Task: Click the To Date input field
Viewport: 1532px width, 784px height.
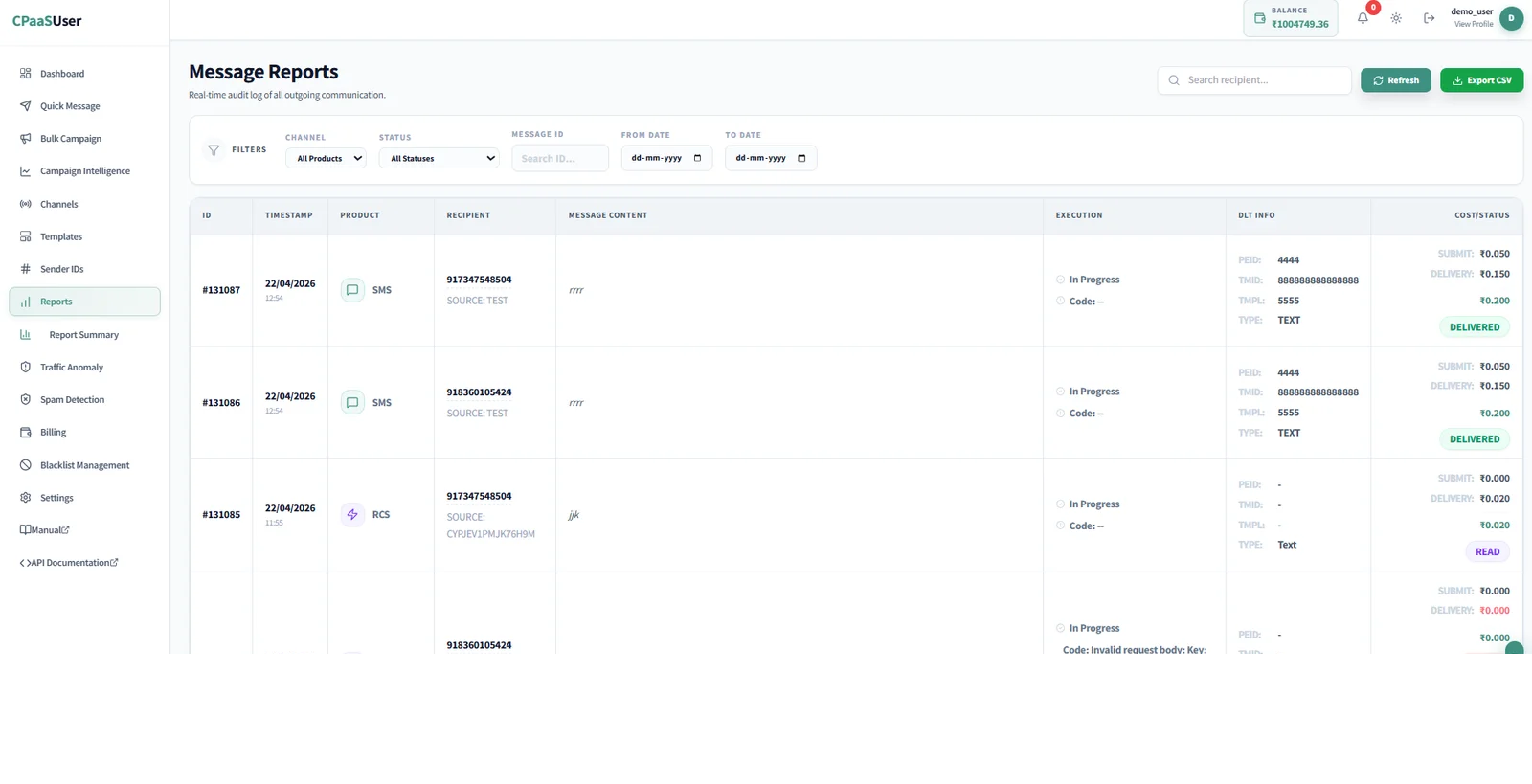Action: pos(771,158)
